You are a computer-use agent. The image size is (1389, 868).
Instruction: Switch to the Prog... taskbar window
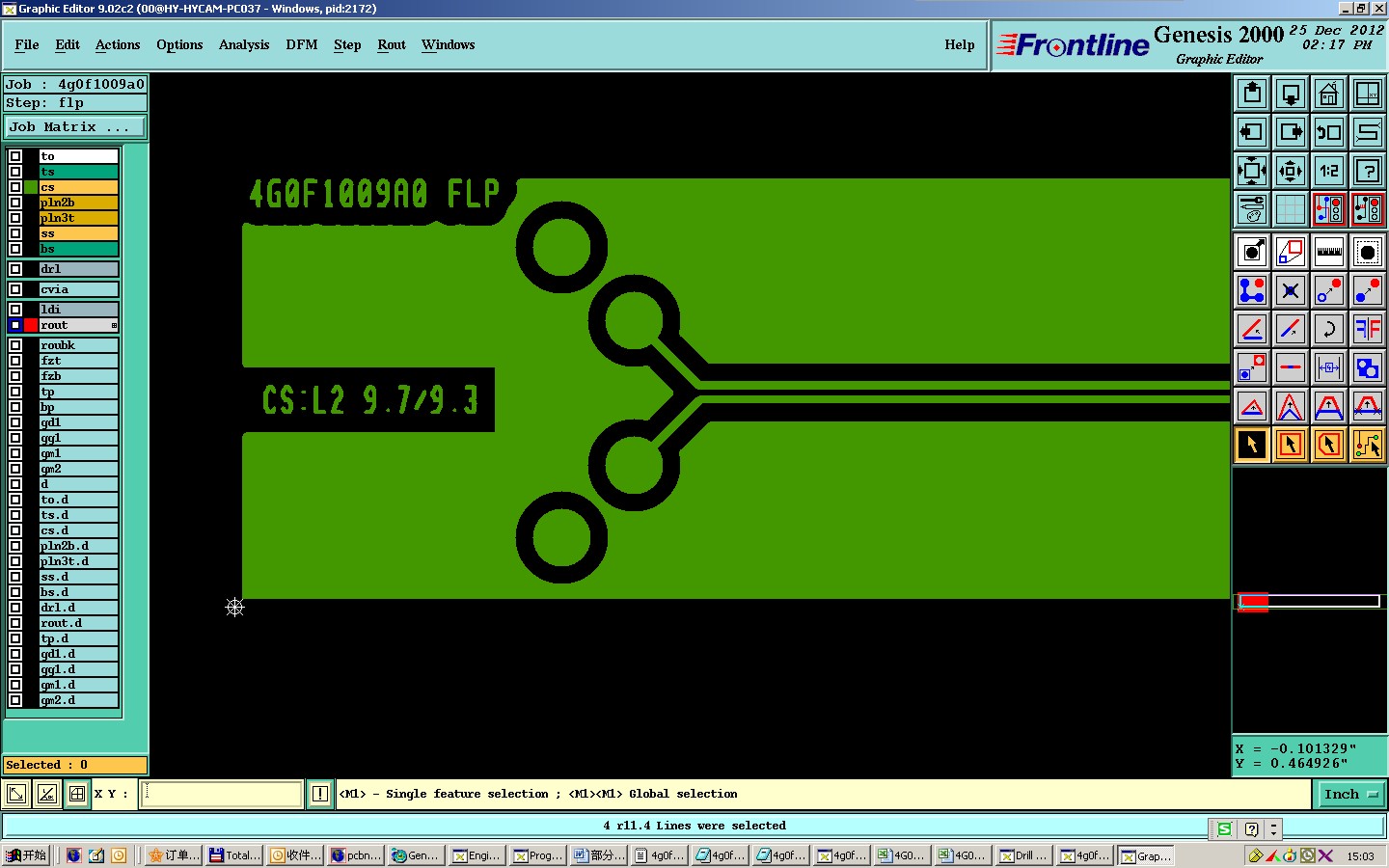pos(538,855)
